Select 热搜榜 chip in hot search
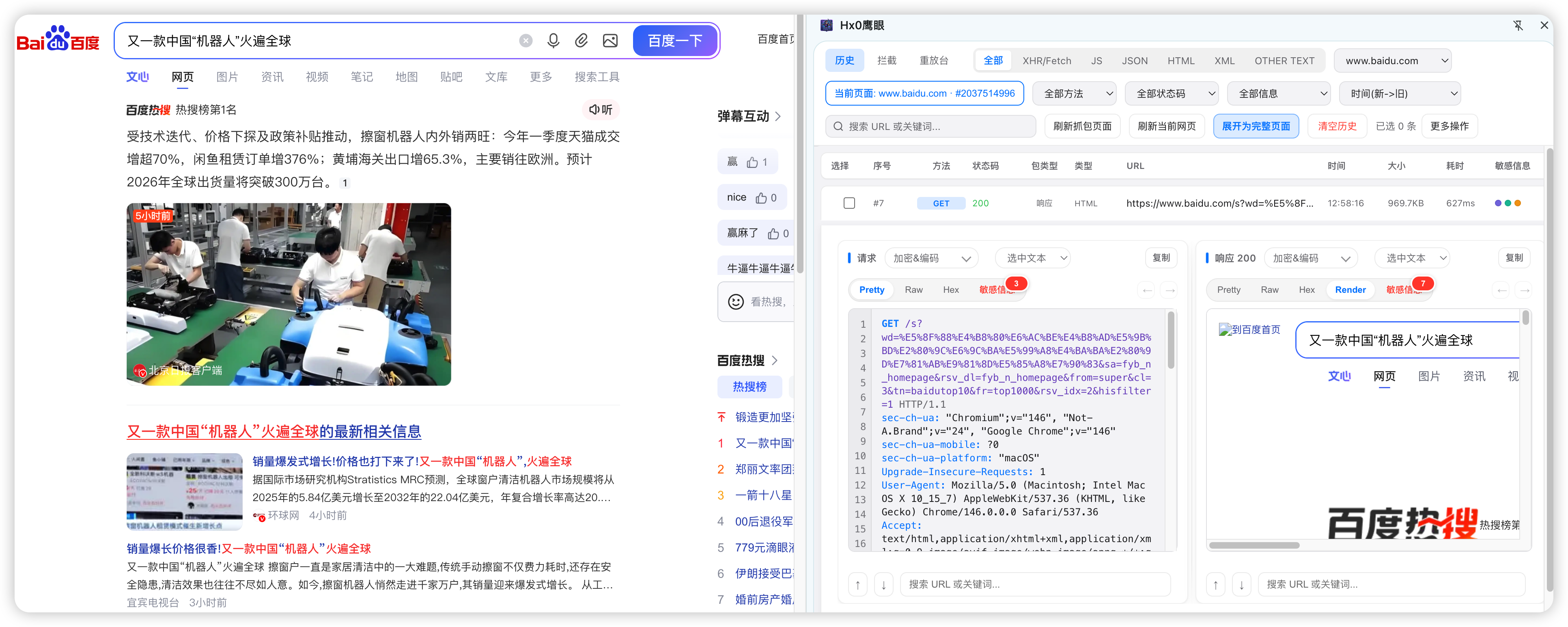 click(x=749, y=387)
